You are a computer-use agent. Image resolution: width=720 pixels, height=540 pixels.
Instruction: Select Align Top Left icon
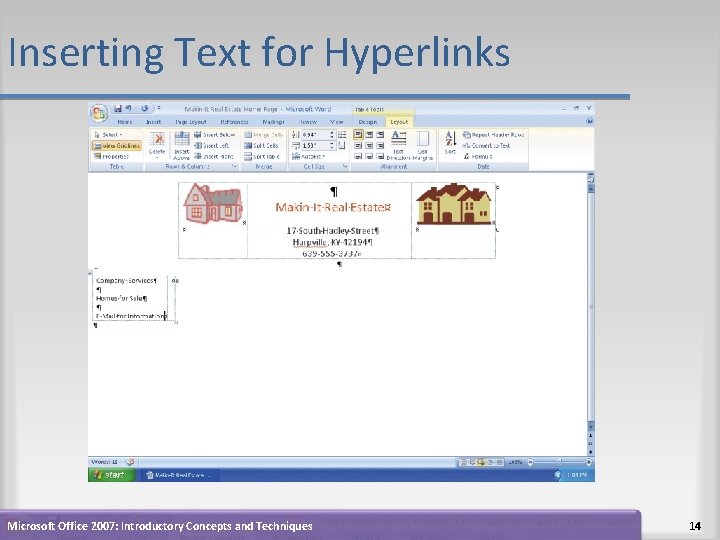(358, 135)
